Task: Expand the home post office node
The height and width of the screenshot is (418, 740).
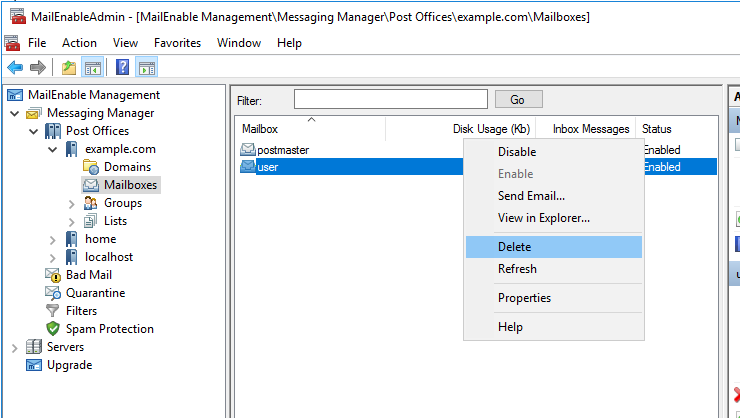Action: pyautogui.click(x=53, y=240)
